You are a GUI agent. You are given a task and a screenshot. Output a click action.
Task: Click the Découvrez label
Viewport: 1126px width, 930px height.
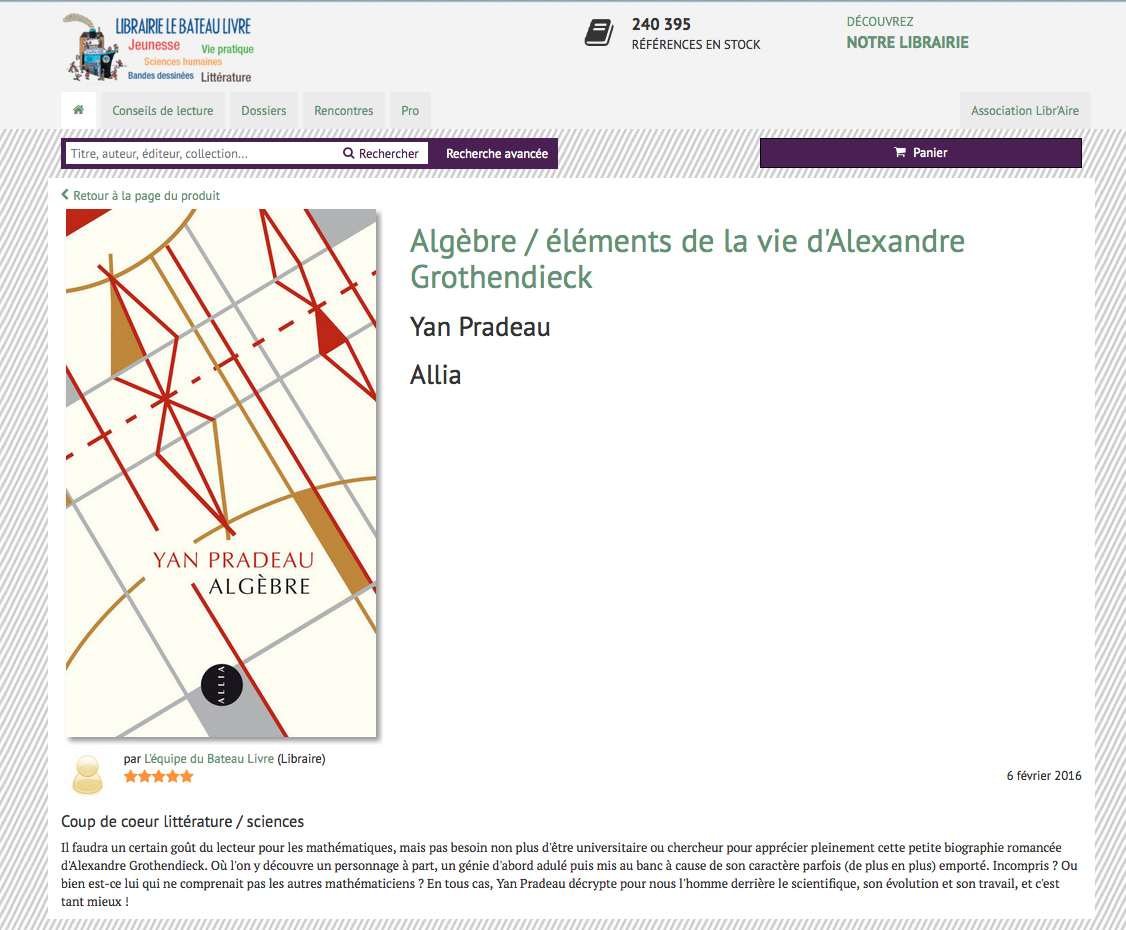tap(880, 22)
